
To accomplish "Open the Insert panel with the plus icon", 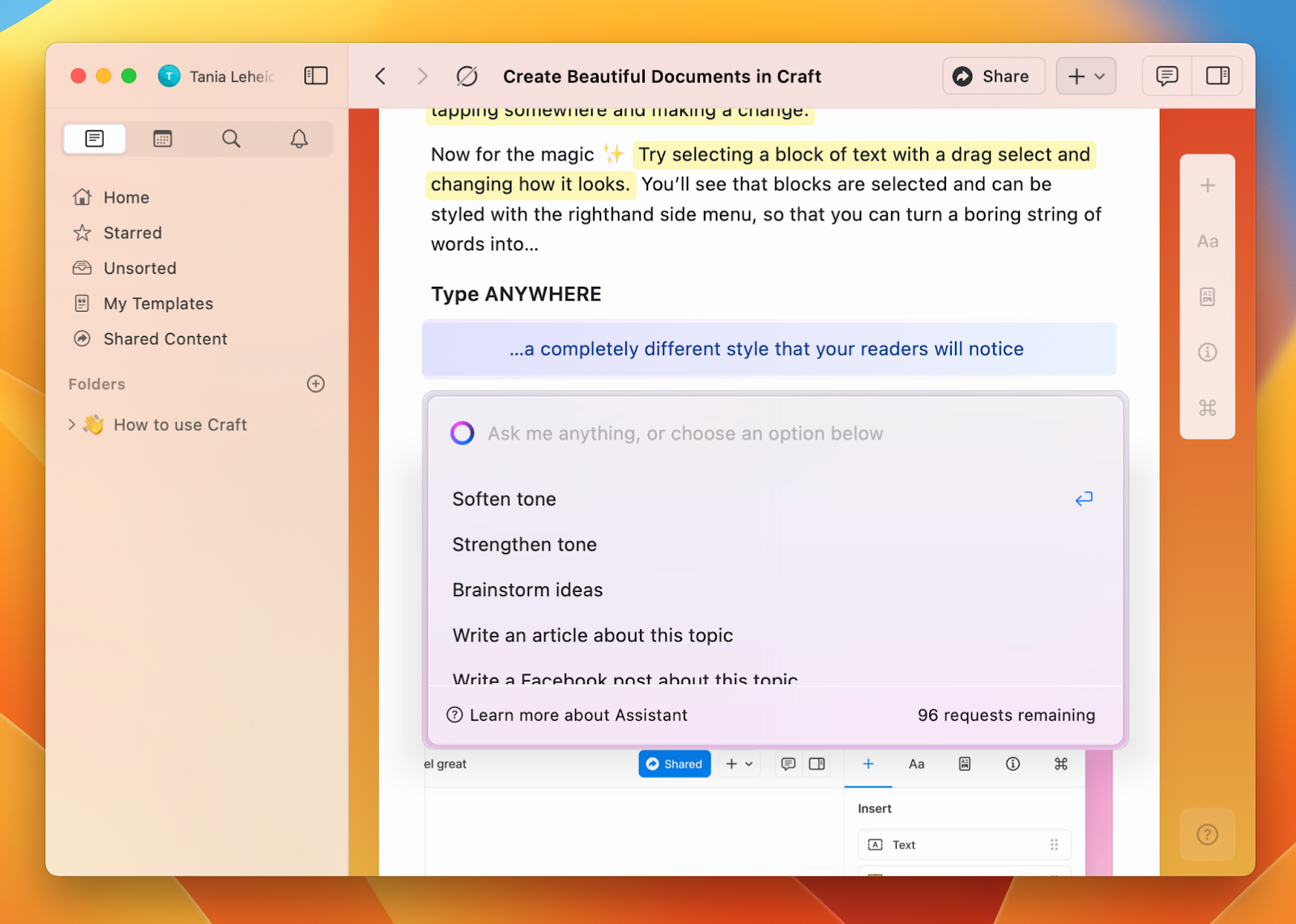I will [x=1208, y=185].
